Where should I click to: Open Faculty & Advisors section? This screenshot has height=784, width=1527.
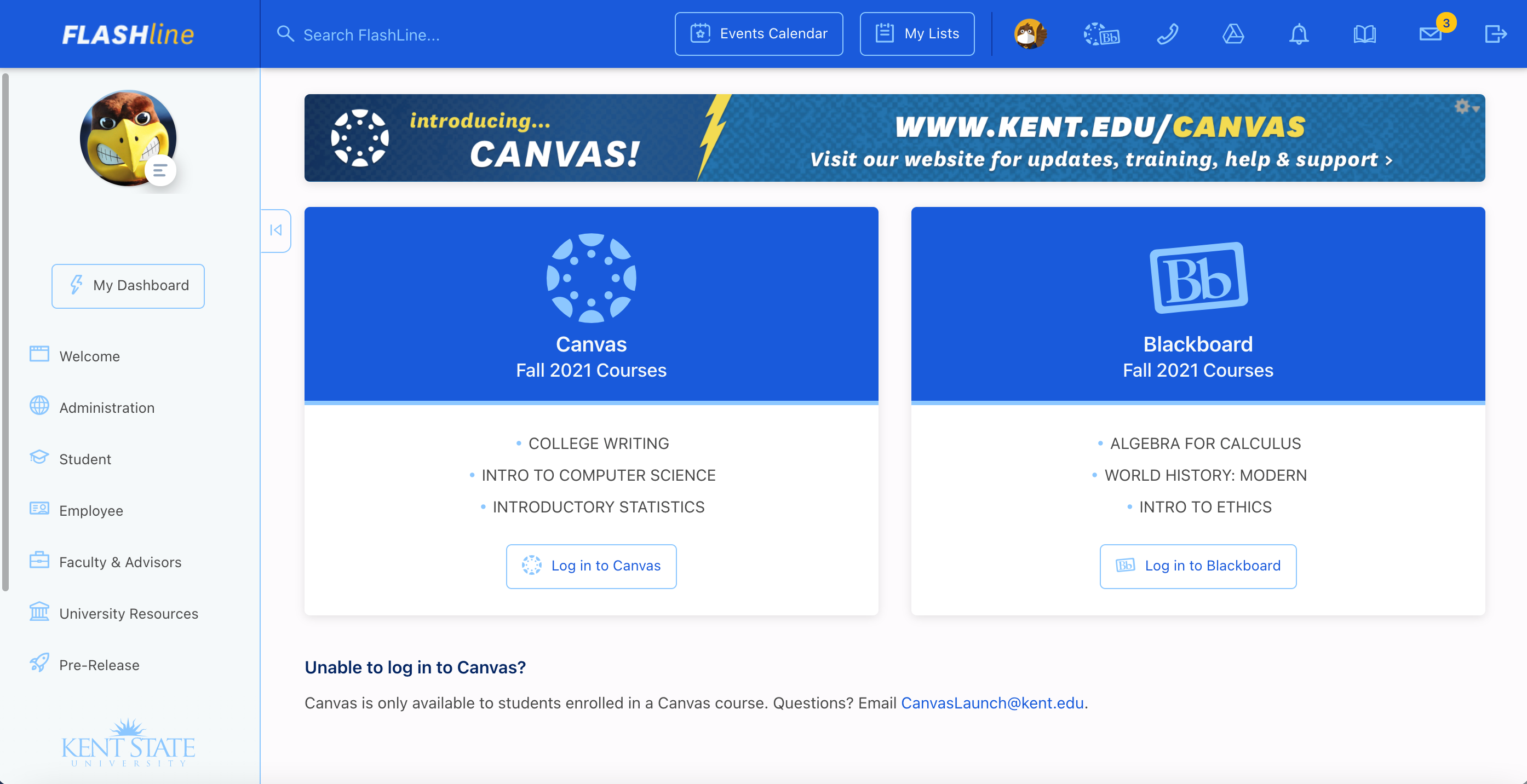click(120, 562)
